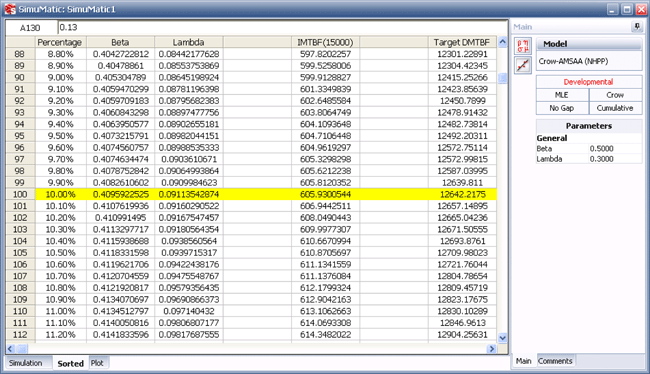Click the 10.50% percentage cell

61,253
